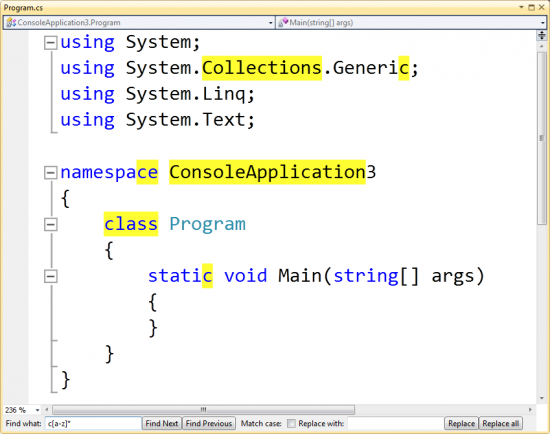Click the Find Next button
This screenshot has height=434, width=550.
pyautogui.click(x=162, y=423)
